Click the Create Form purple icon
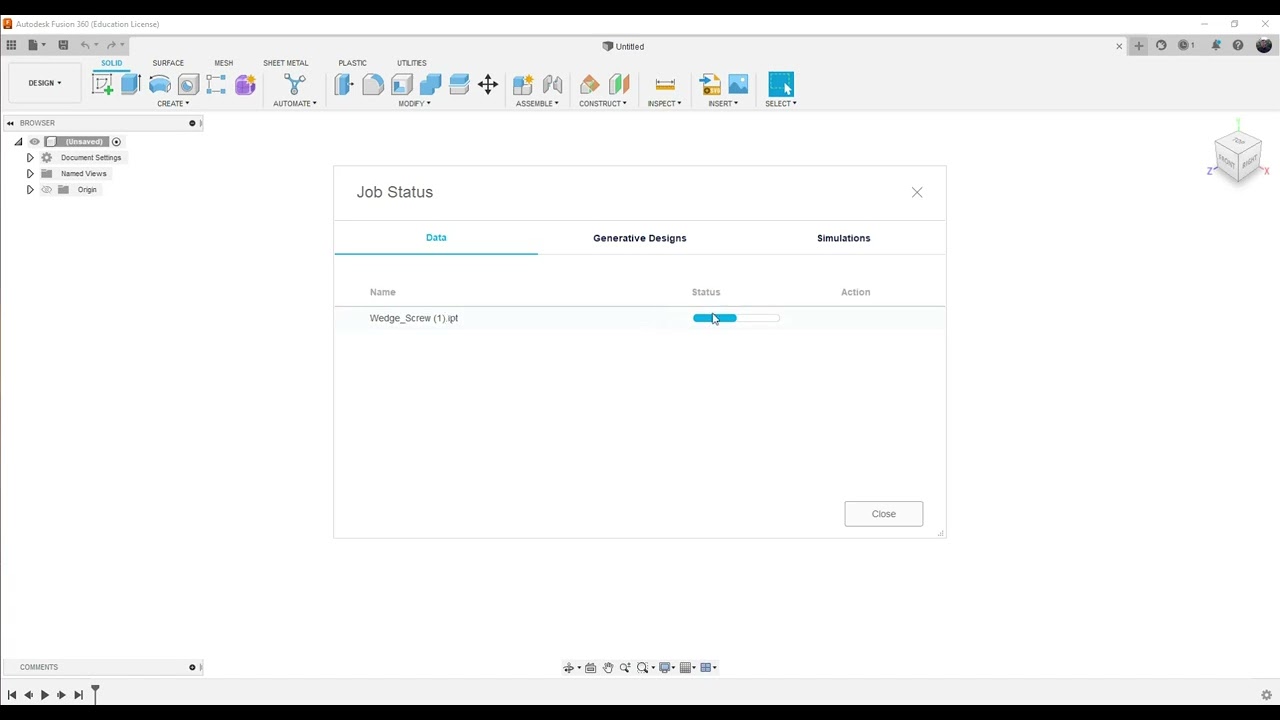Screen dimensions: 1280x720 click(245, 84)
